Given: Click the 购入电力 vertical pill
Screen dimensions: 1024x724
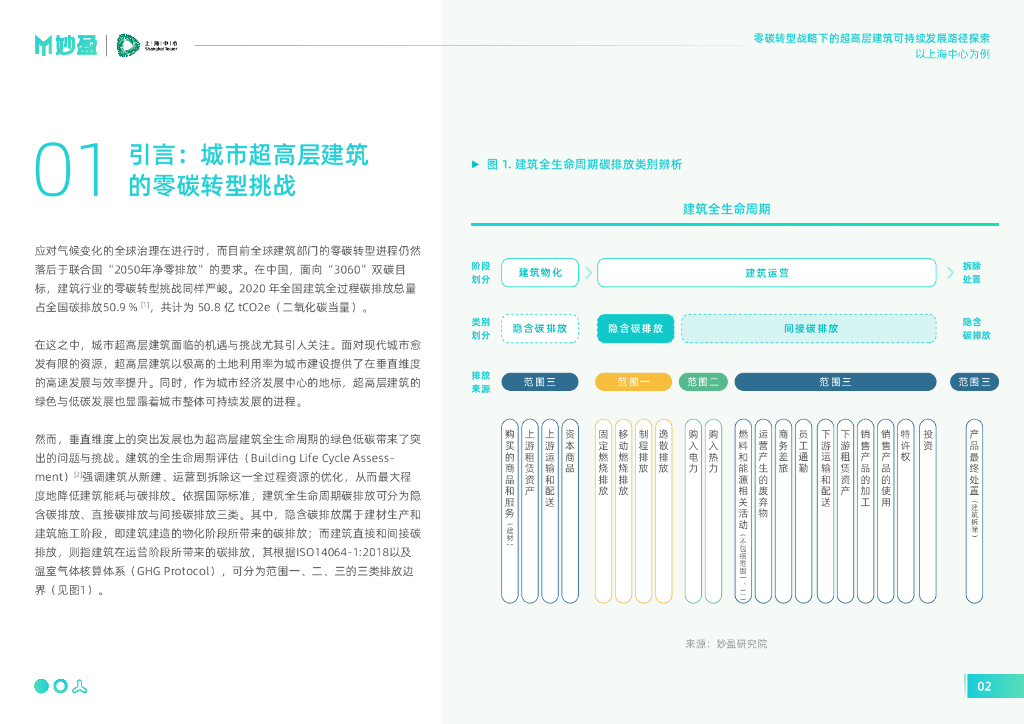Looking at the screenshot, I should pyautogui.click(x=693, y=511).
